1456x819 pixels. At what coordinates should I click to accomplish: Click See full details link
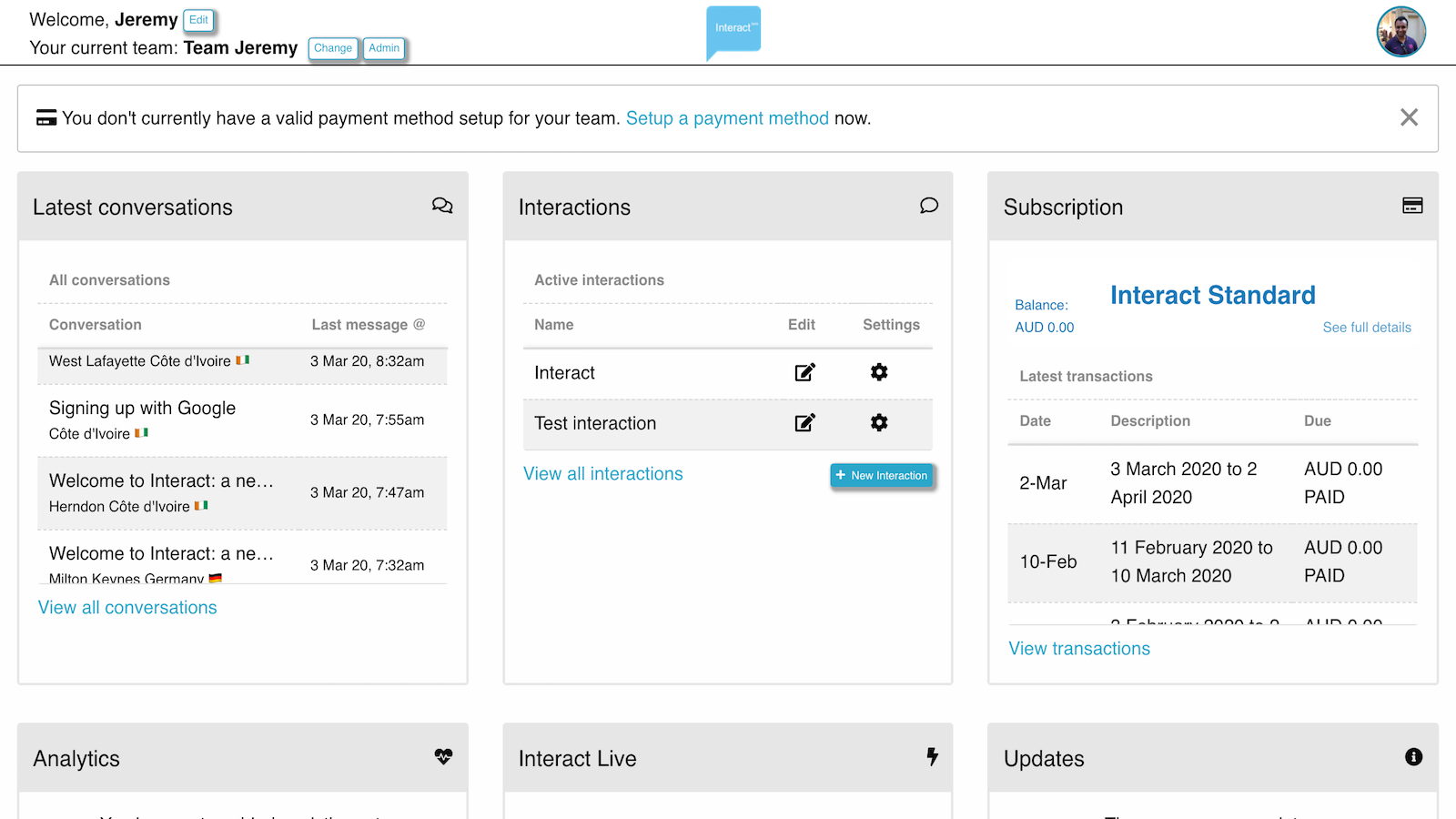(1367, 328)
